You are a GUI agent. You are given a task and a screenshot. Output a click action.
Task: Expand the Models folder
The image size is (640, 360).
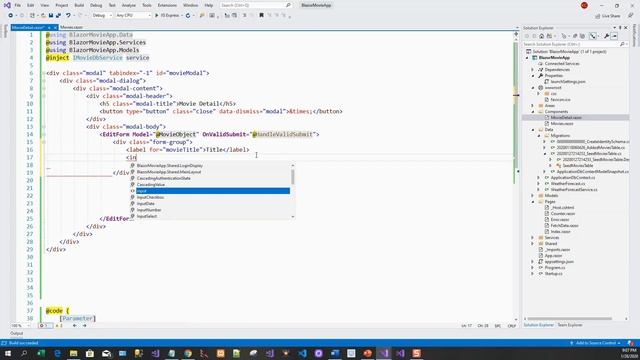pos(533,196)
